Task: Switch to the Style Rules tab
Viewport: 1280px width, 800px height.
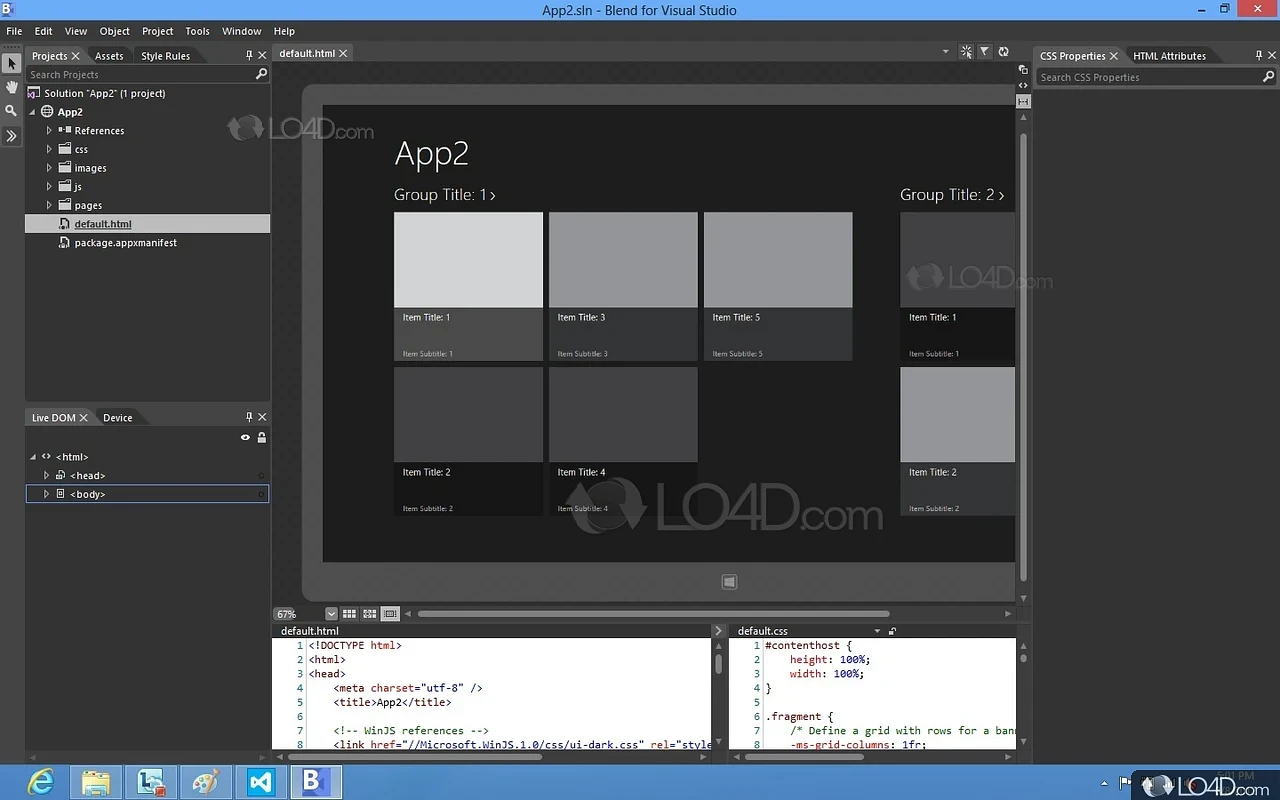Action: coord(165,56)
